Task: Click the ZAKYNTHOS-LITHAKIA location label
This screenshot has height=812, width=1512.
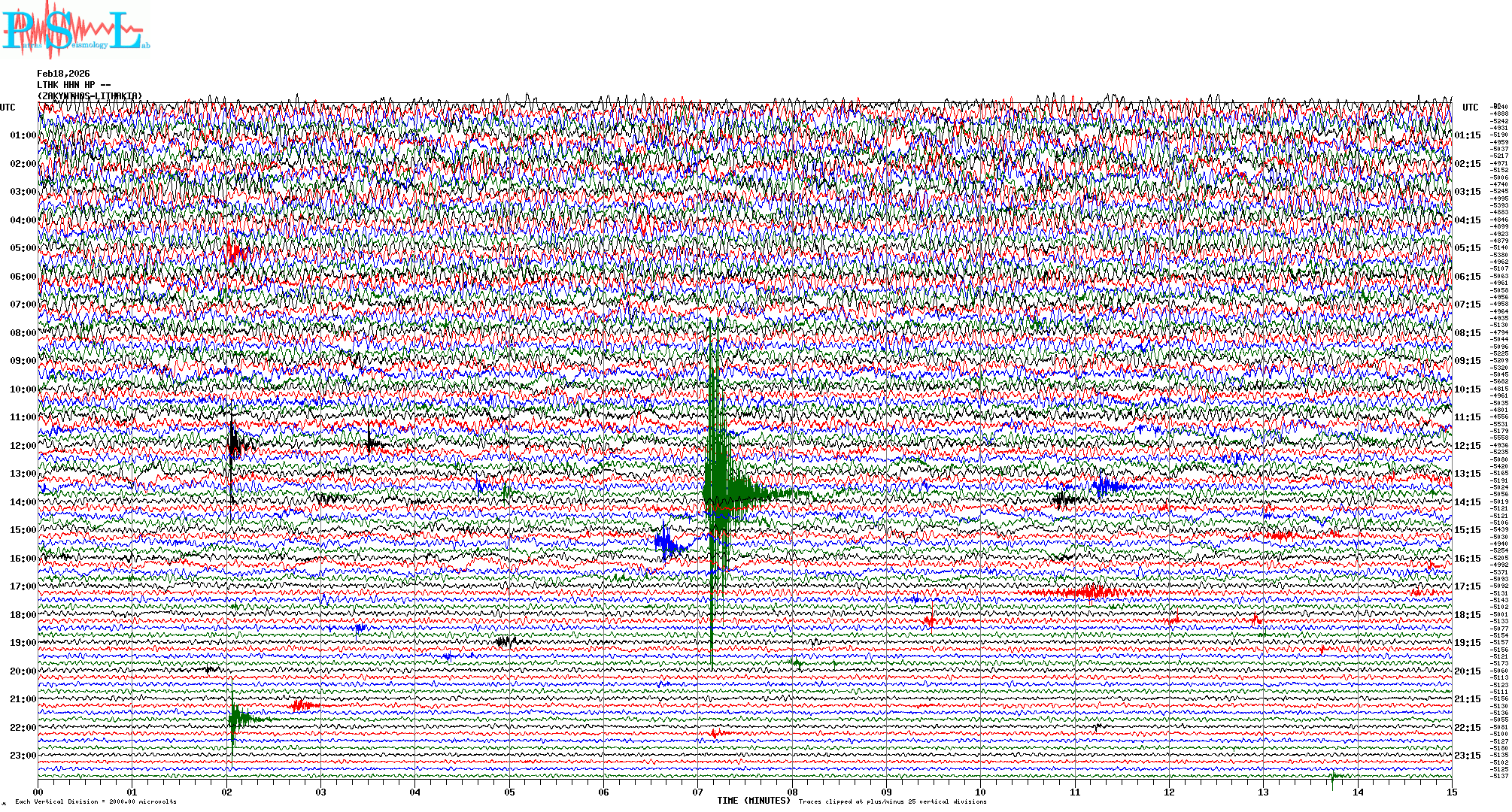Action: click(90, 96)
